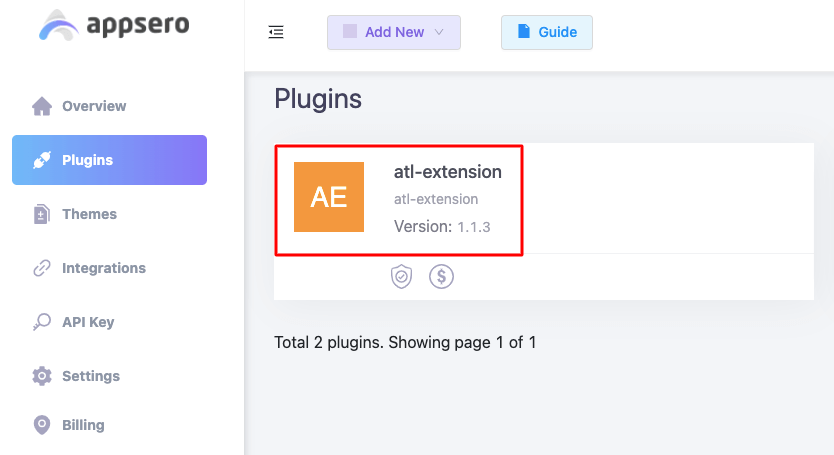Open the atl-extension plugin title link
Screen dimensions: 834x455
(447, 172)
